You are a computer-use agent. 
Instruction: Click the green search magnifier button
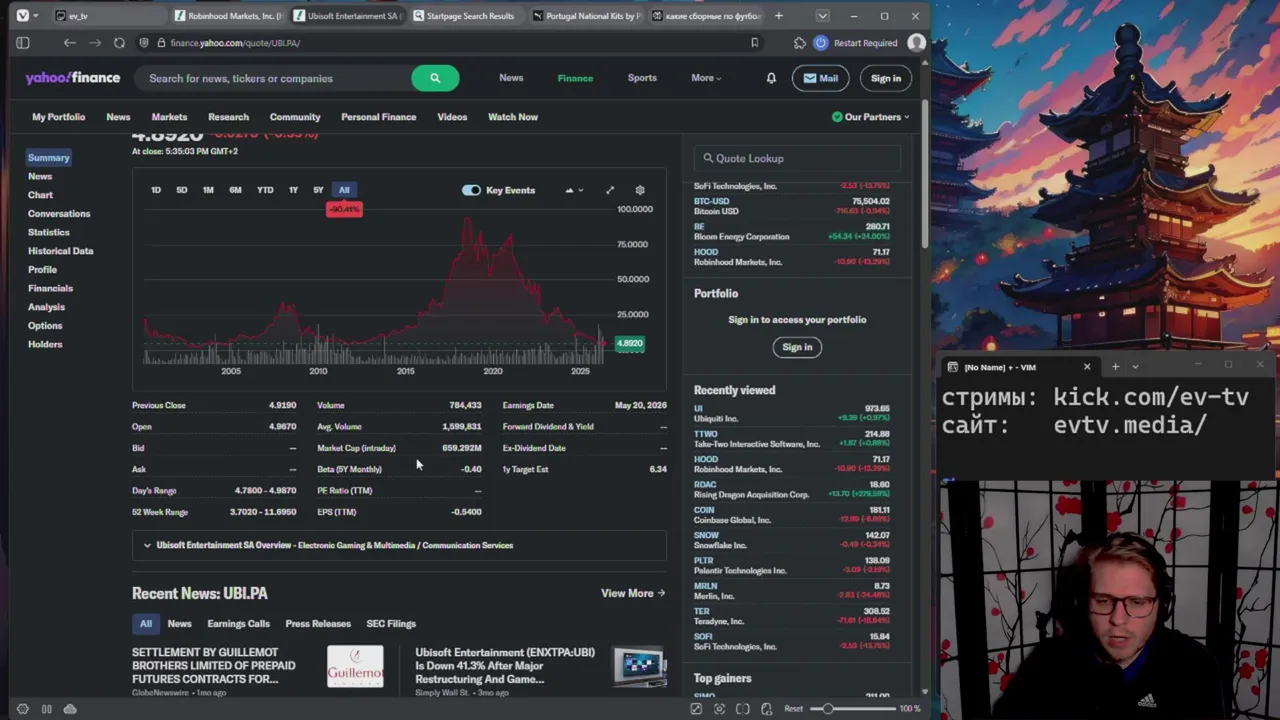pos(435,78)
